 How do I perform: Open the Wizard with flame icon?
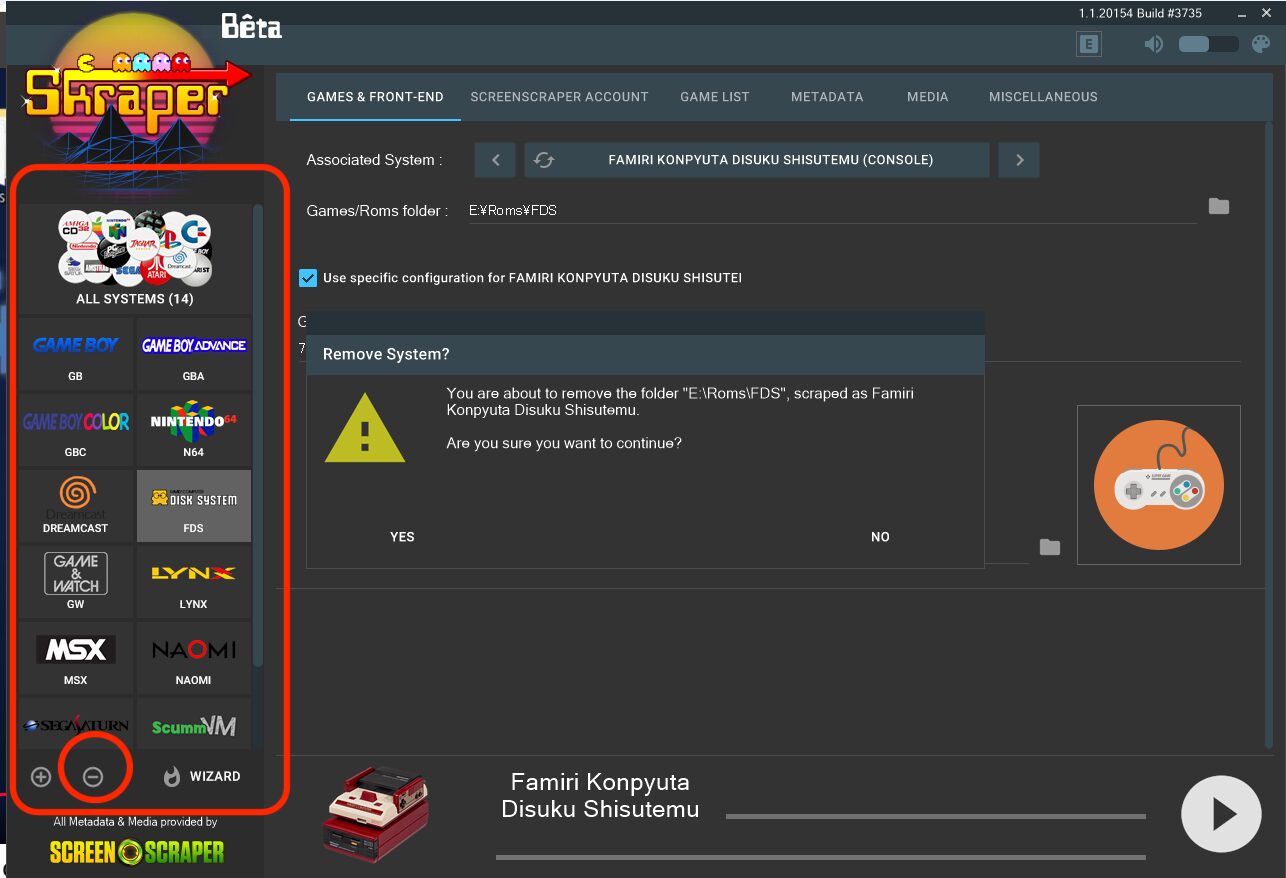coord(202,777)
